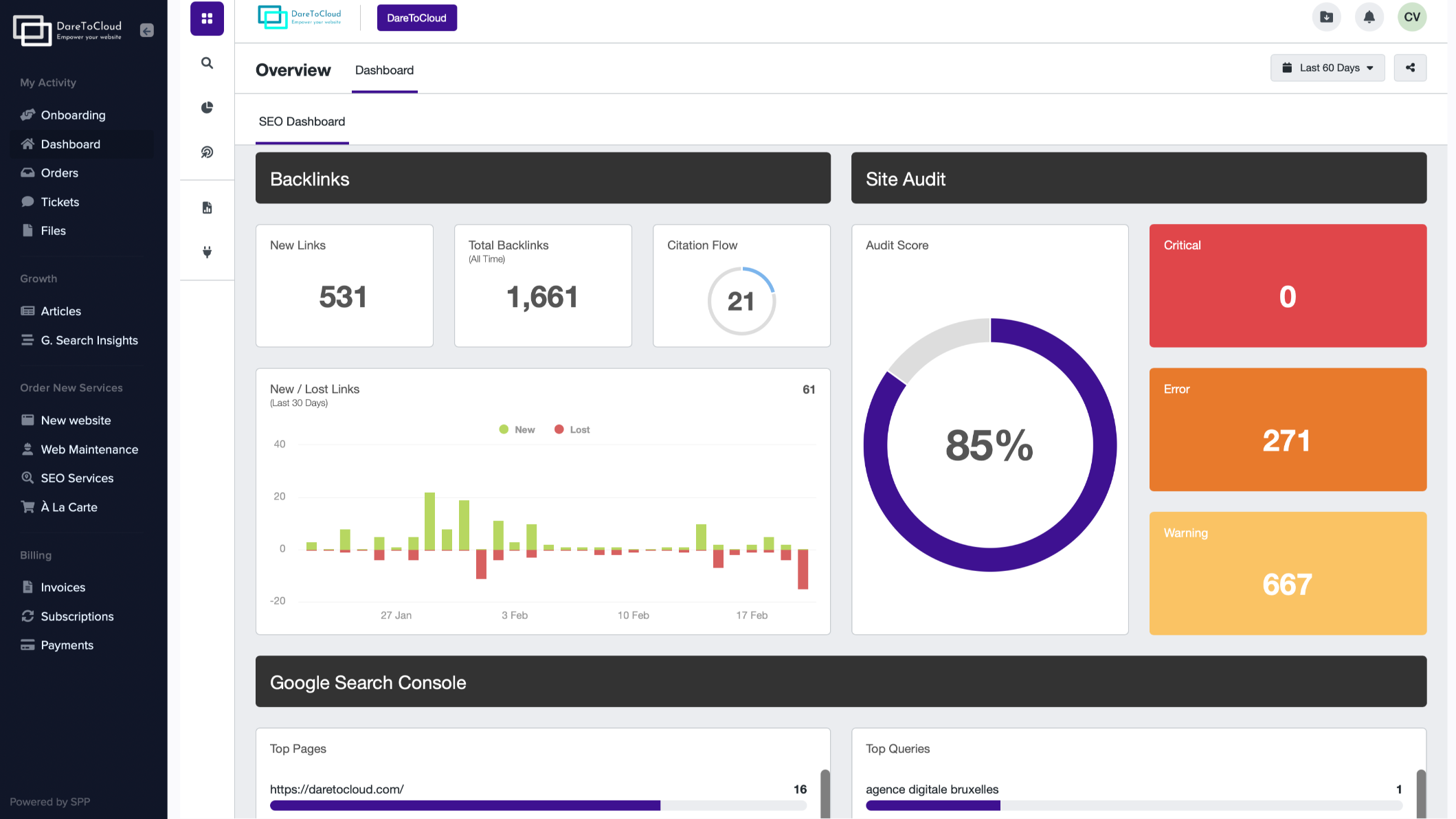The width and height of the screenshot is (1456, 819).
Task: Open the Last 60 Days dropdown
Action: [x=1328, y=68]
